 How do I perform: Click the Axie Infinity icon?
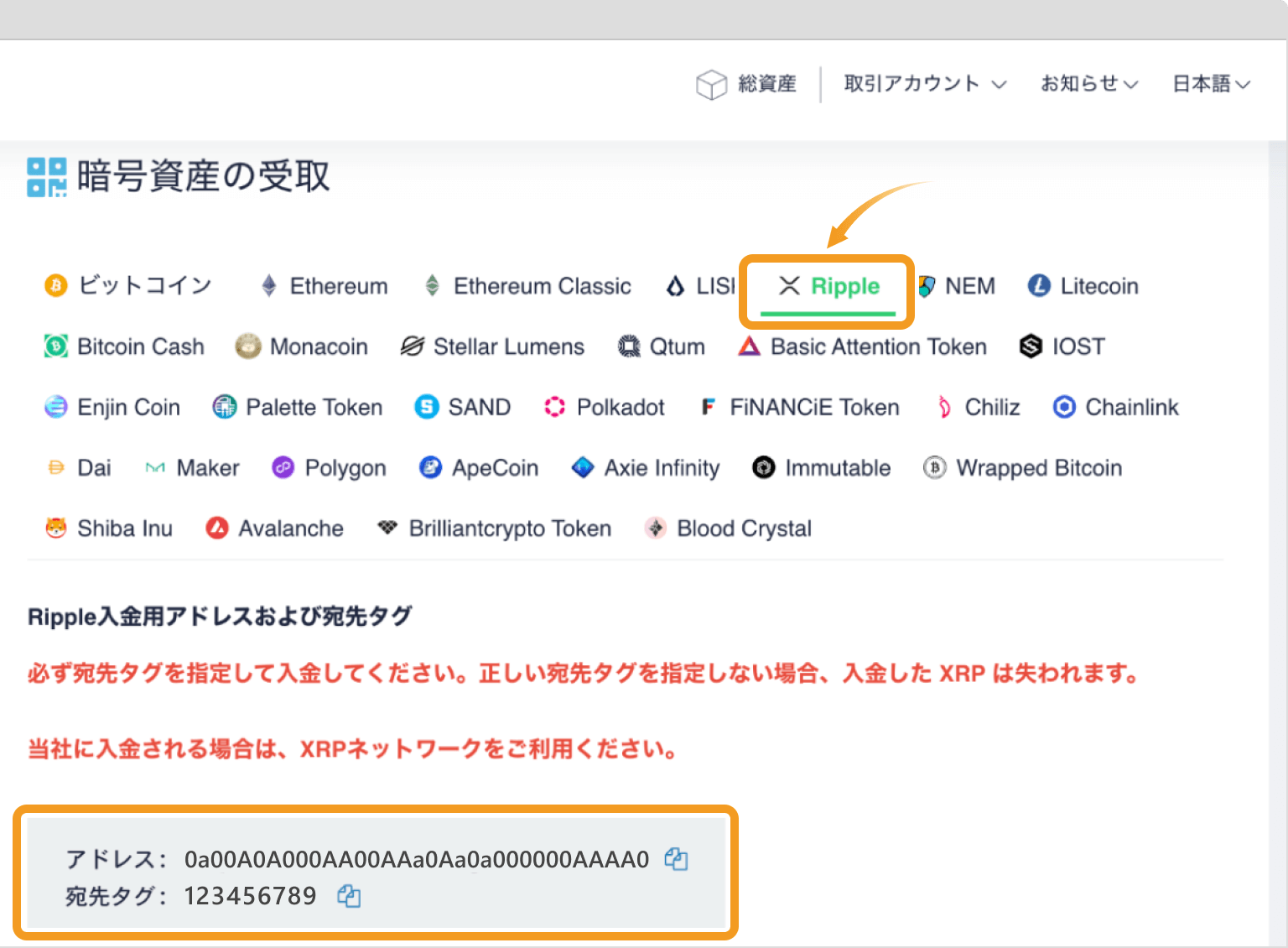tap(583, 467)
